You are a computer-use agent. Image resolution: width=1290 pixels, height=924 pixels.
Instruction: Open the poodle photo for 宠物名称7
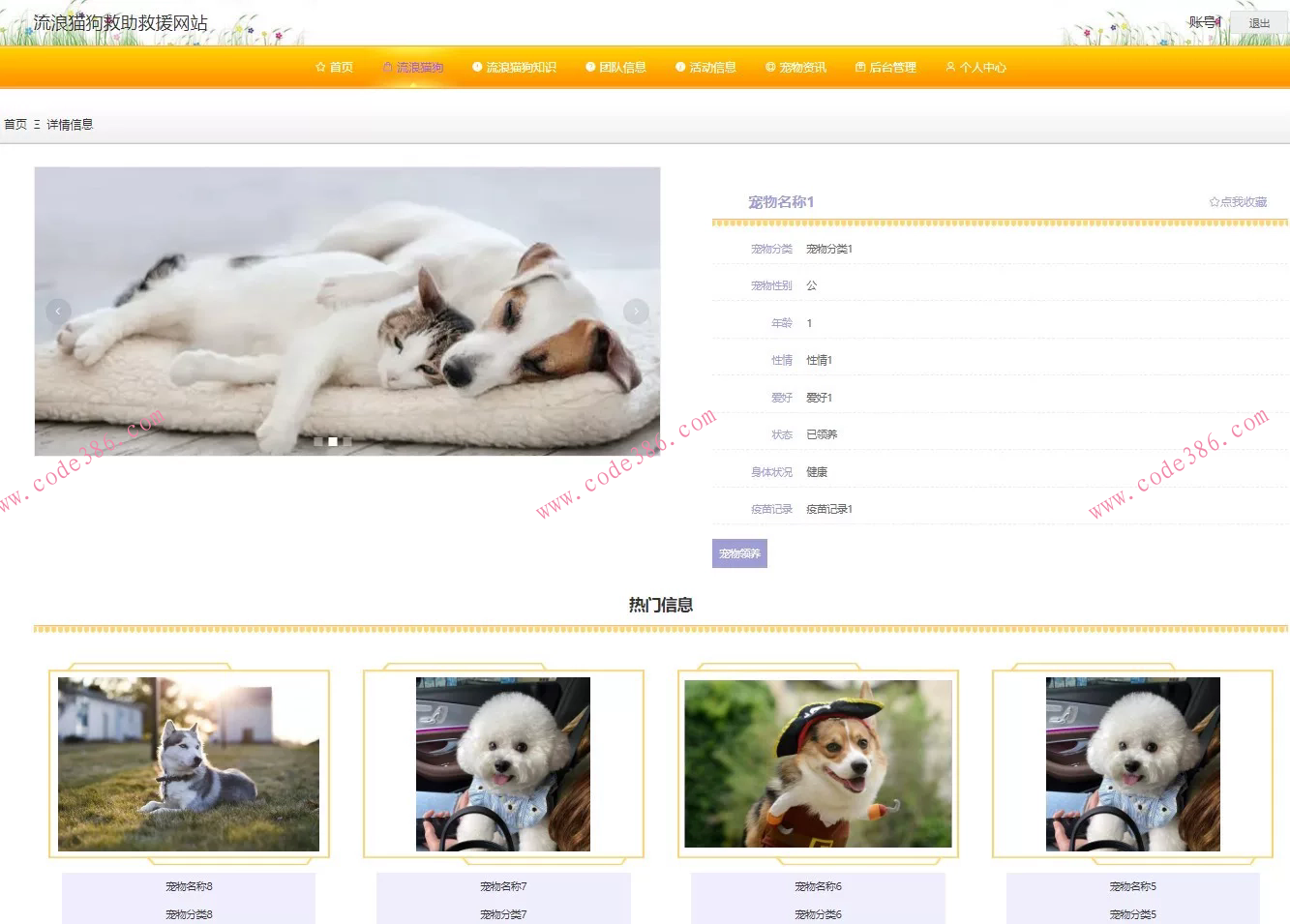pyautogui.click(x=503, y=764)
